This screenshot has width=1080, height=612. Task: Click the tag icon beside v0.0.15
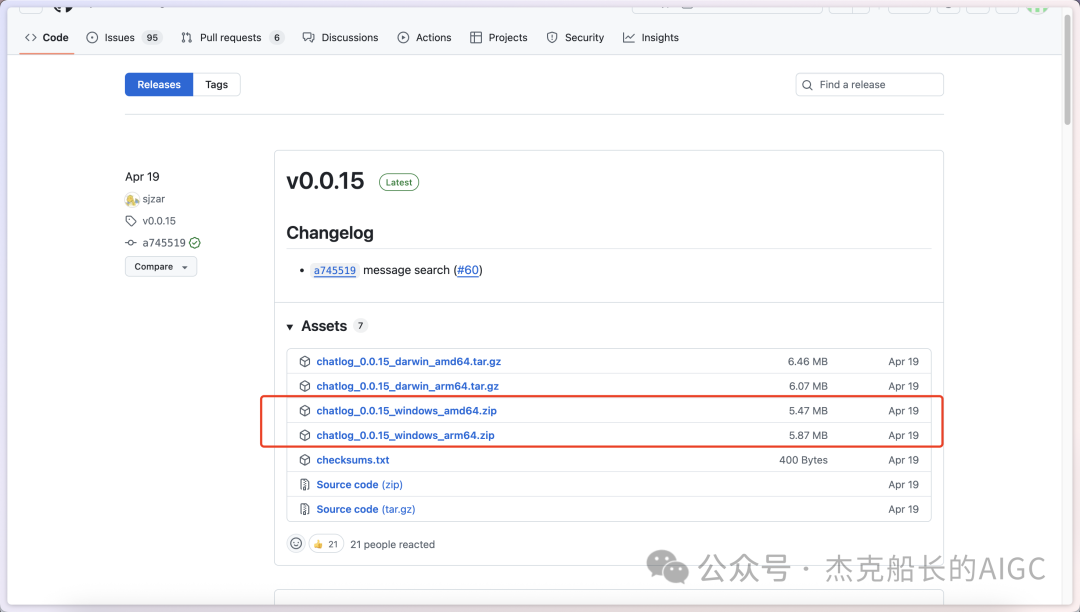point(131,221)
